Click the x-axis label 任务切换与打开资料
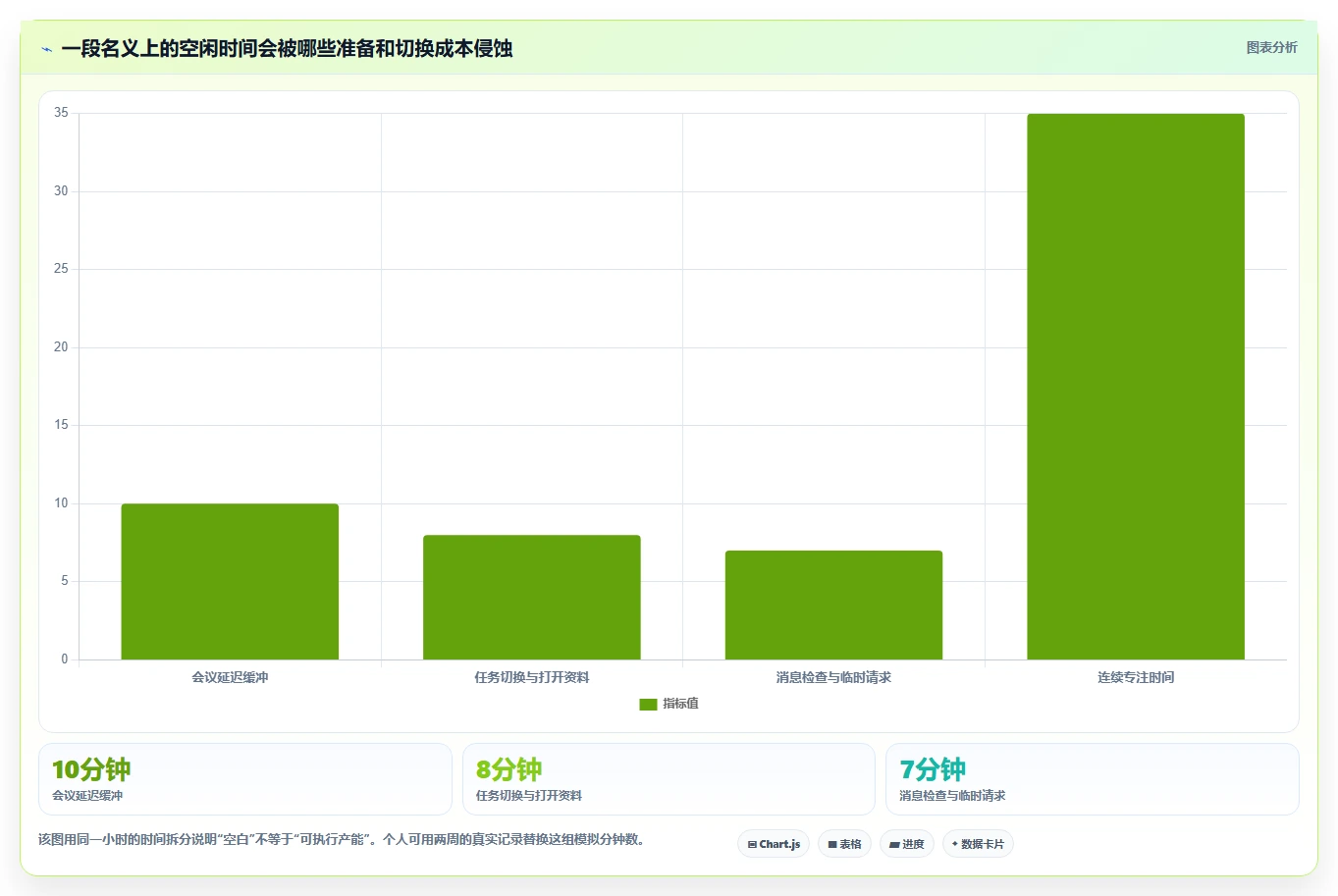The width and height of the screenshot is (1338, 896). 532,677
